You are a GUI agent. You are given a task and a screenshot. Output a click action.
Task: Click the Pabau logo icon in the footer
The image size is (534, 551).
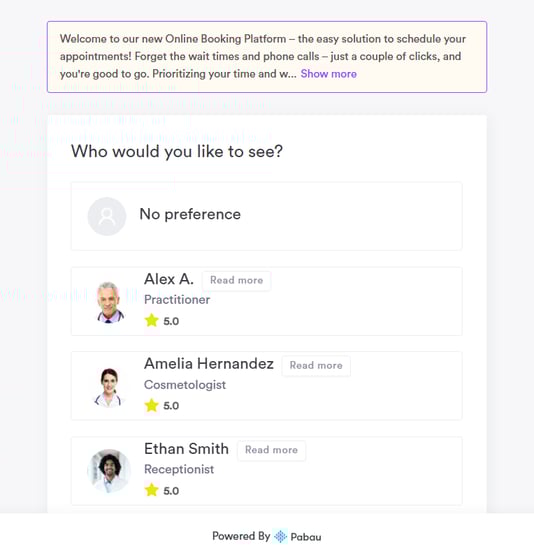(x=280, y=536)
